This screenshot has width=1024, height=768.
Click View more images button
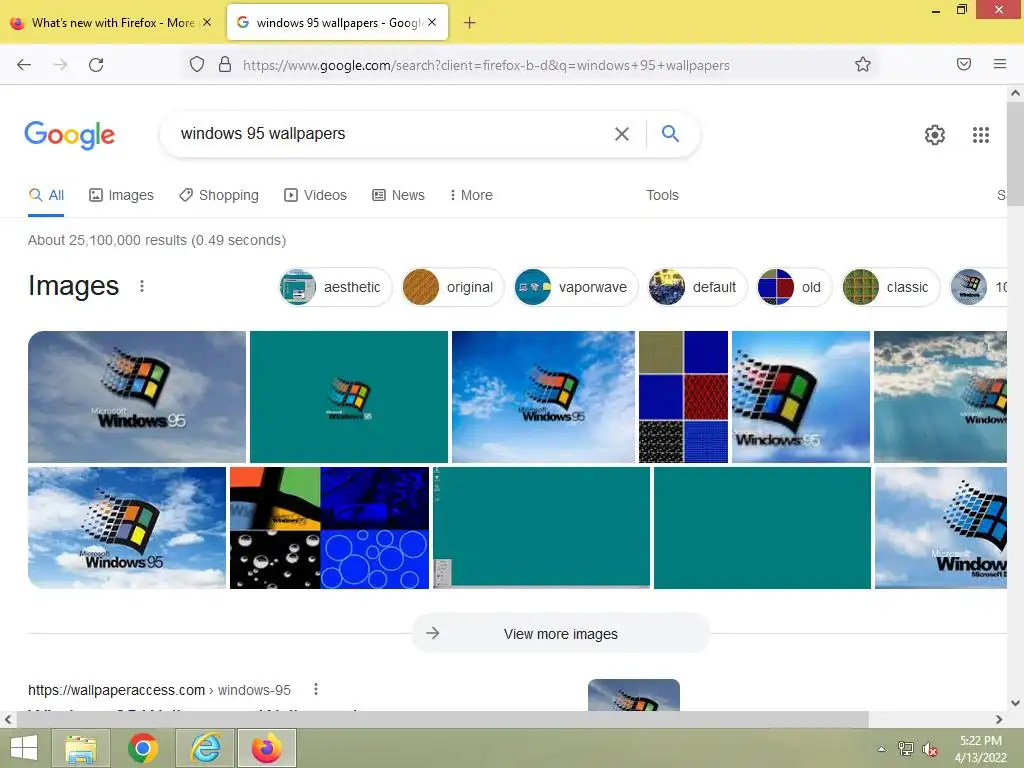[x=560, y=633]
